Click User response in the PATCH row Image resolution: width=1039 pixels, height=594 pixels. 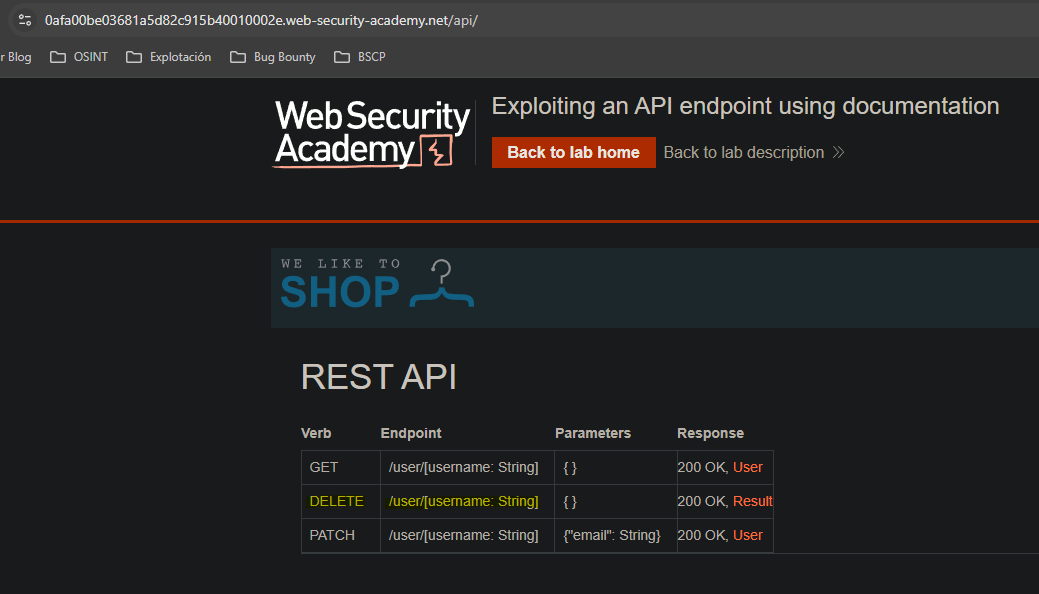tap(747, 535)
